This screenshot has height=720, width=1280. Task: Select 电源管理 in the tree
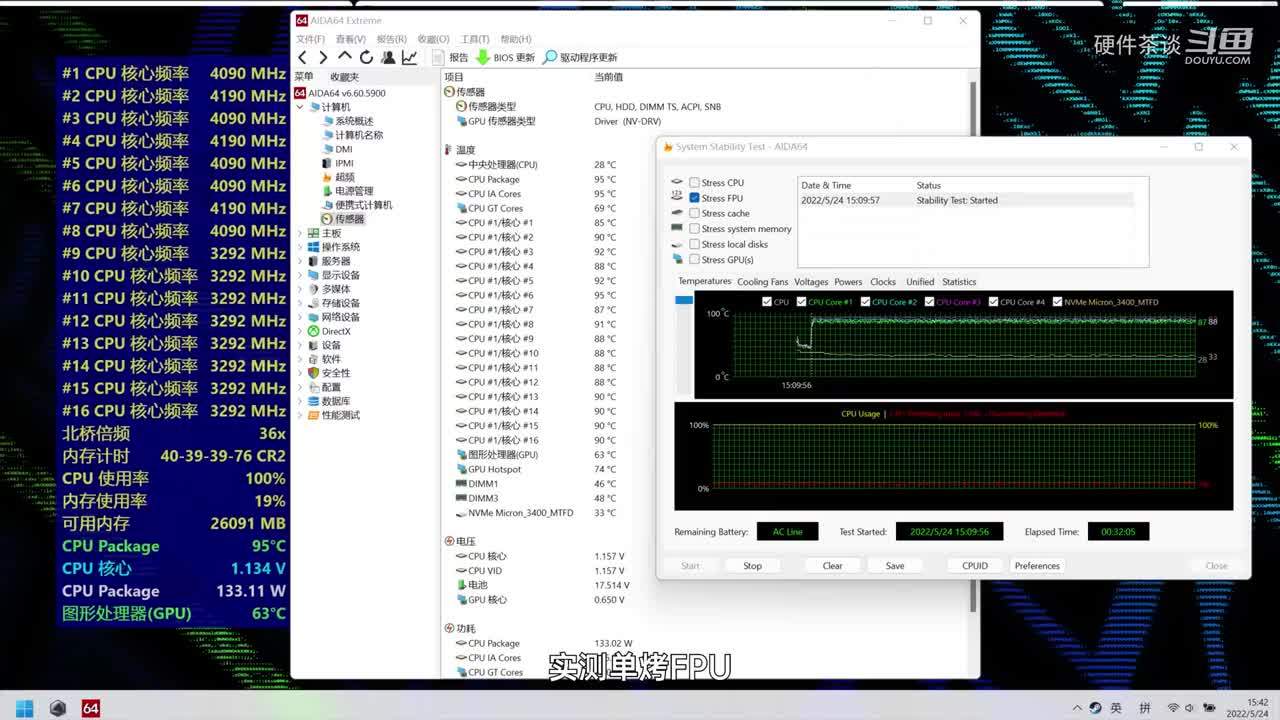(x=347, y=191)
